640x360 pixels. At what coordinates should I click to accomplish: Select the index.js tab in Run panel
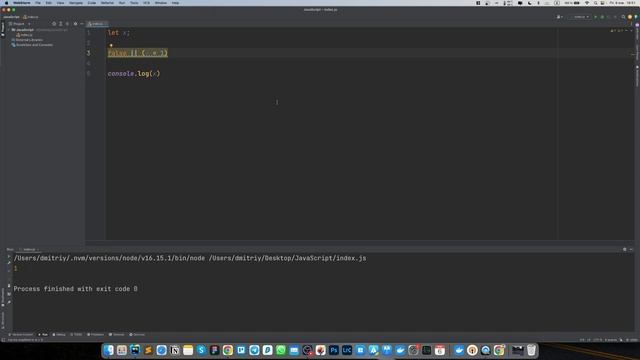[29, 249]
